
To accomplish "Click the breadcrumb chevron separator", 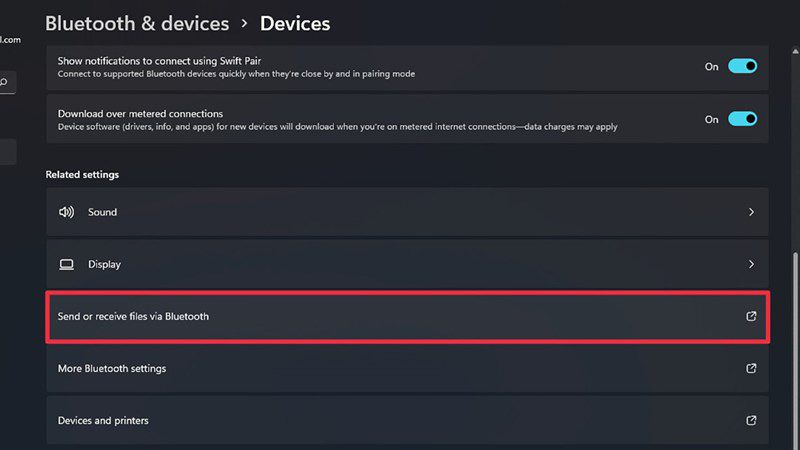I will point(244,23).
